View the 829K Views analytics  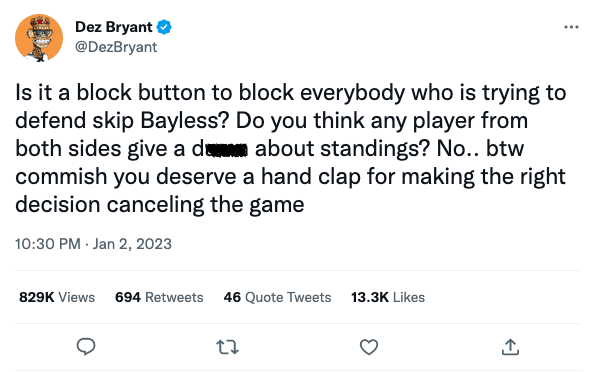coord(57,297)
